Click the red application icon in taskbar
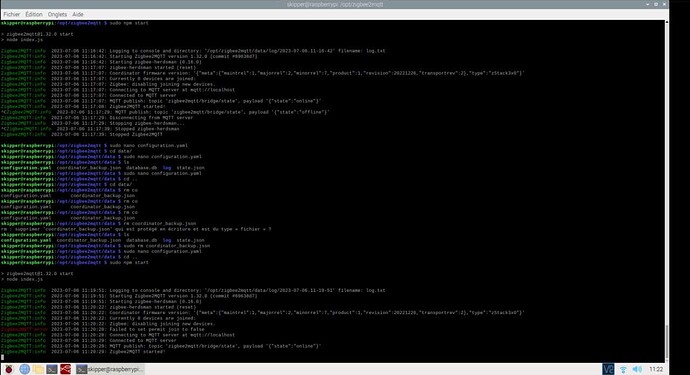This screenshot has height=375, width=690. (66, 369)
